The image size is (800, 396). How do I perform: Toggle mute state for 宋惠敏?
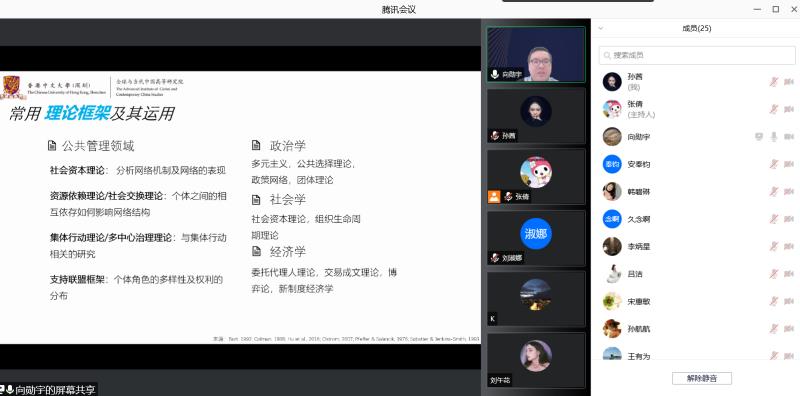coord(773,302)
